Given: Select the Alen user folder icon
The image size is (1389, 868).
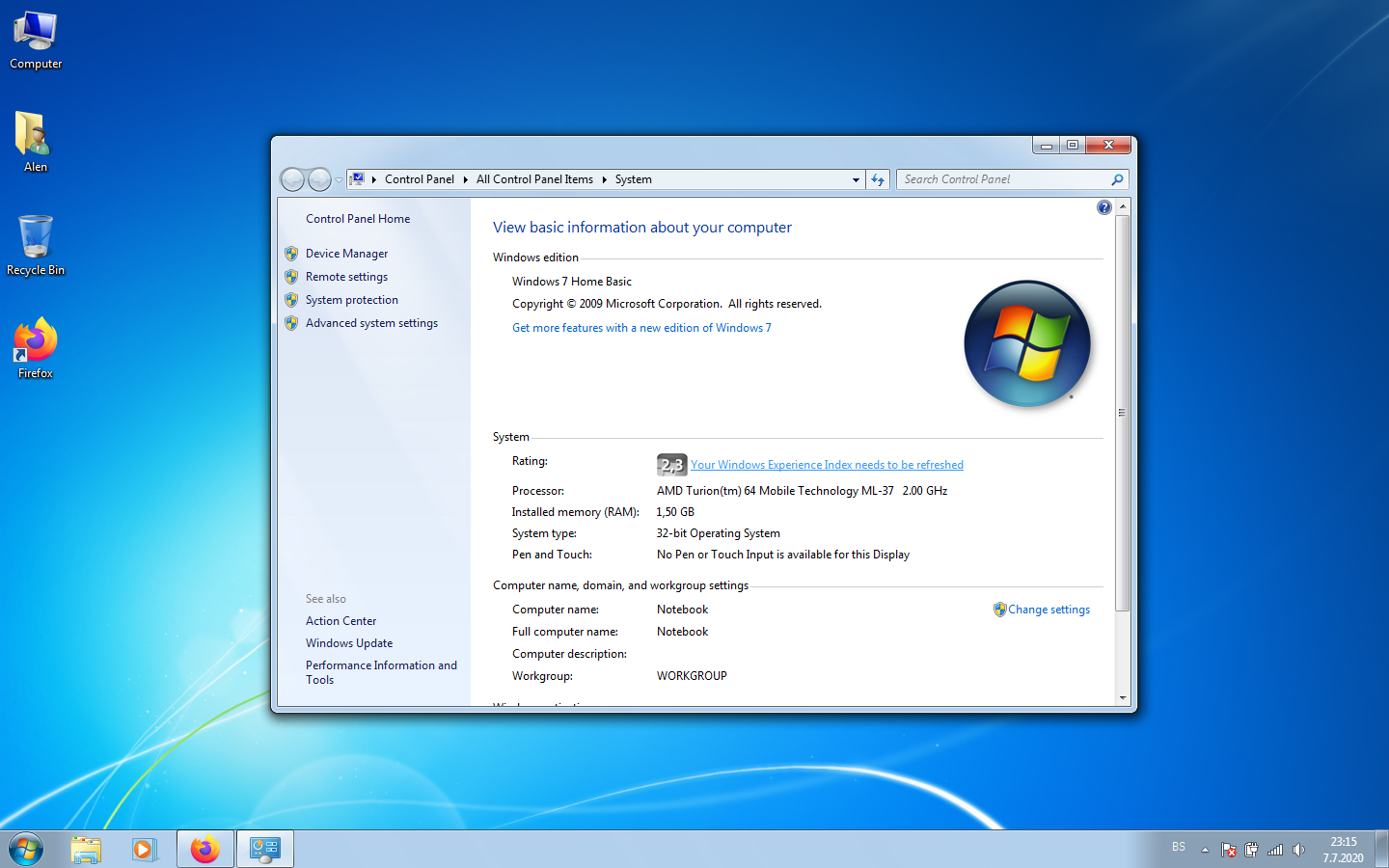Looking at the screenshot, I should (x=36, y=143).
